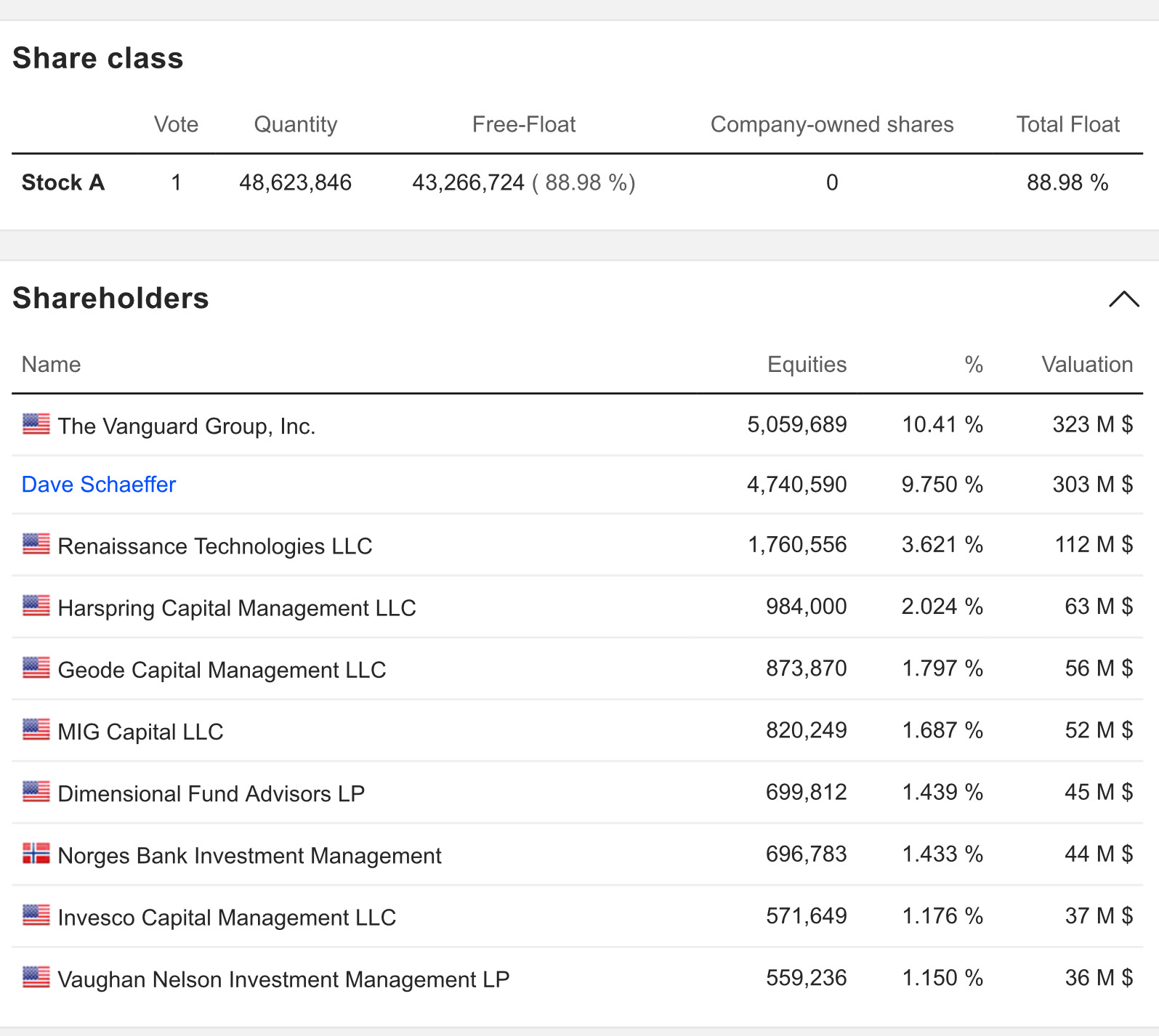This screenshot has height=1036, width=1159.
Task: Click Vanguard percentage 10.41 %
Action: (x=942, y=424)
